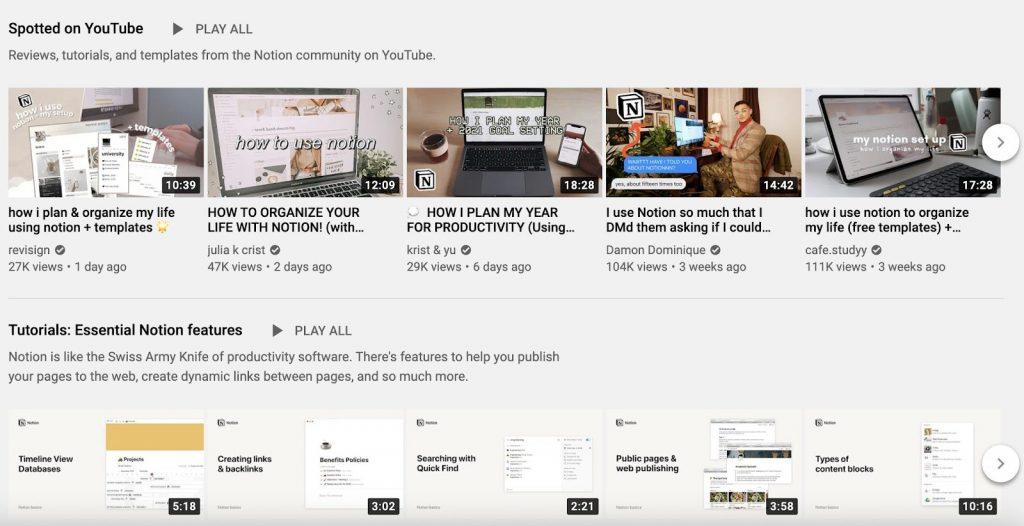
Task: Open Damon Dominique's 14:42 video thumbnail
Action: click(703, 142)
